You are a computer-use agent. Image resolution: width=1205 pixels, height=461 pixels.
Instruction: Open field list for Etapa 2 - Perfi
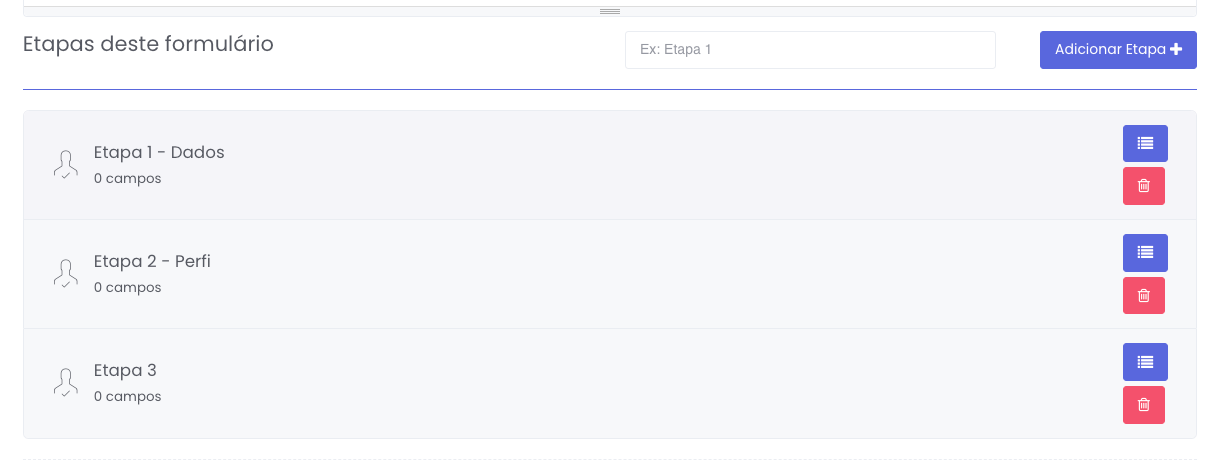pos(1145,252)
